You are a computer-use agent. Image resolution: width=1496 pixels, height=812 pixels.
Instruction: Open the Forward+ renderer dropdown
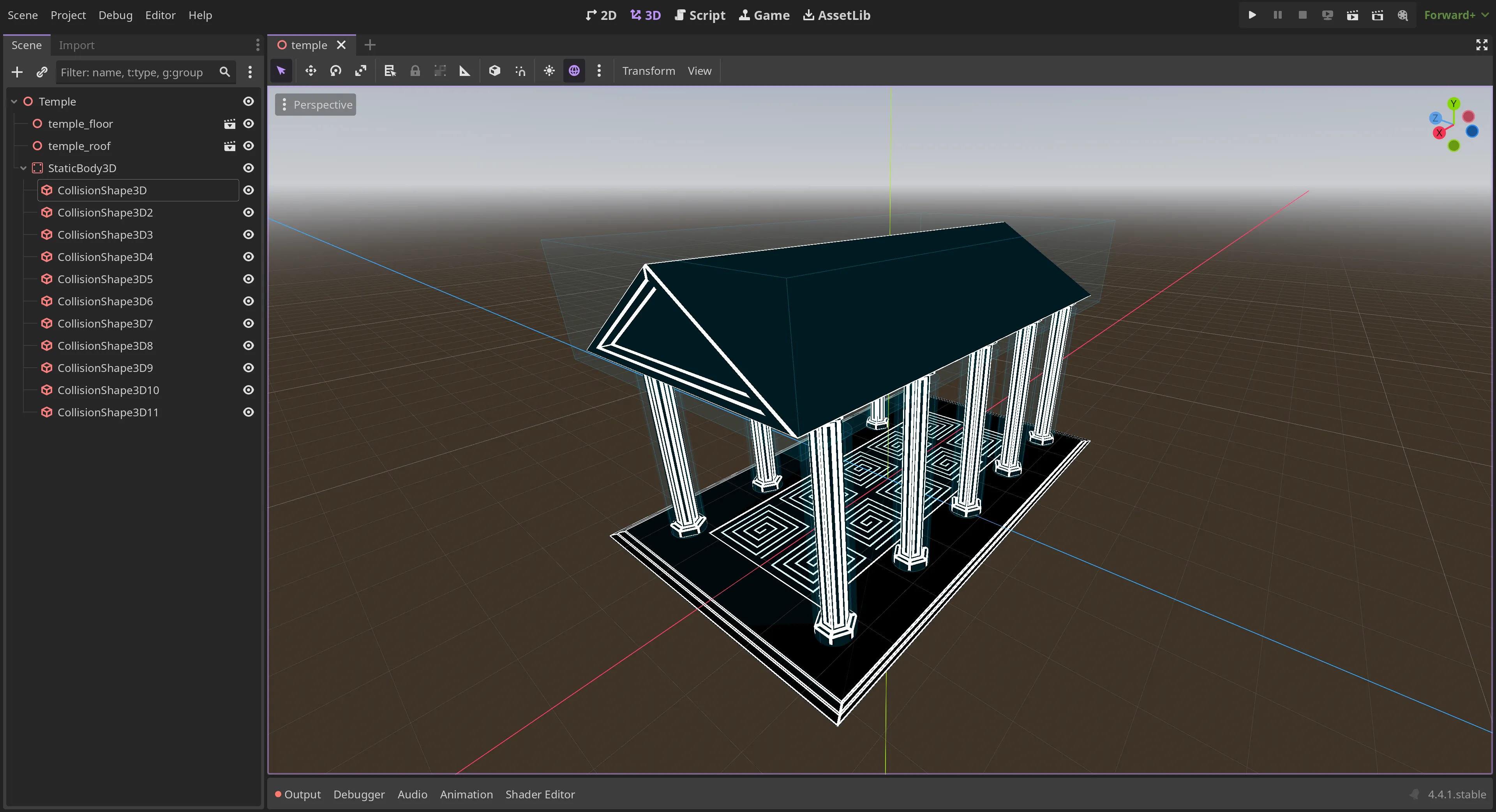click(x=1455, y=15)
